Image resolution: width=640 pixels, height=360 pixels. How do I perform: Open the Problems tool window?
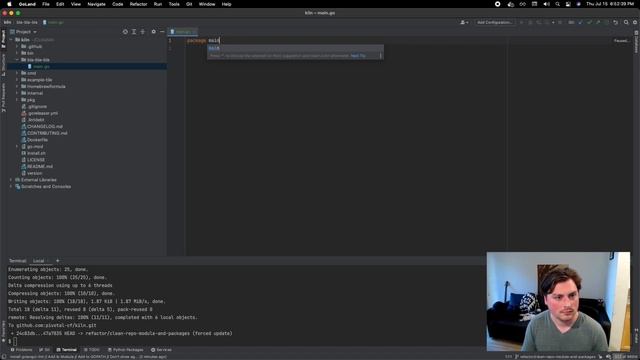(x=21, y=350)
